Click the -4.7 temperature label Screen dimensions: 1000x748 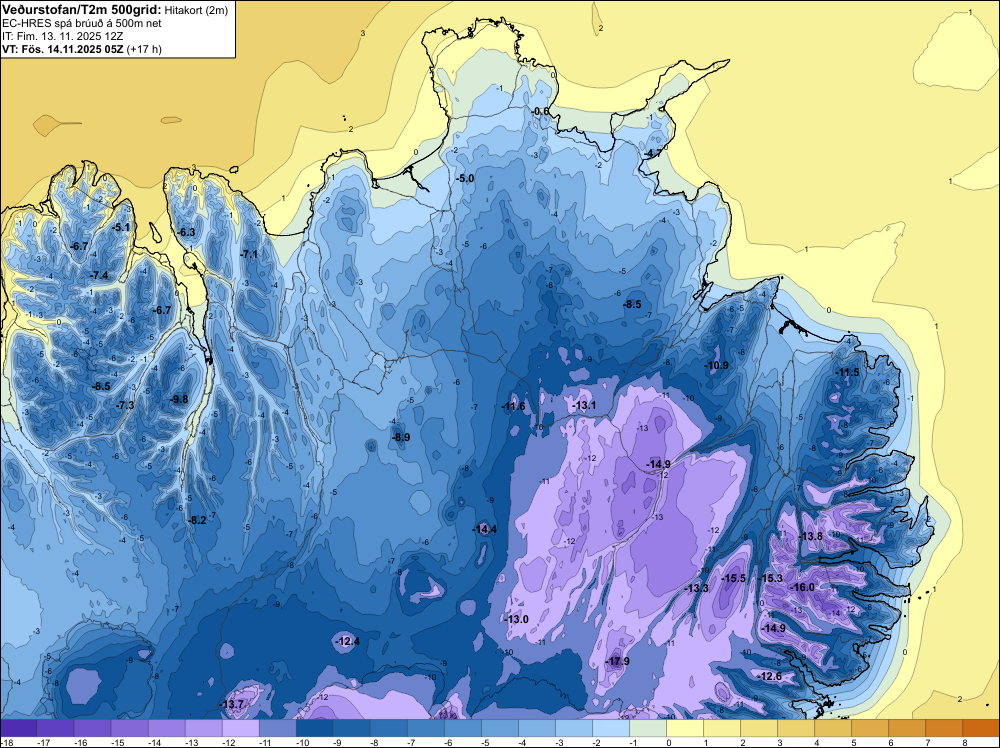pos(652,154)
